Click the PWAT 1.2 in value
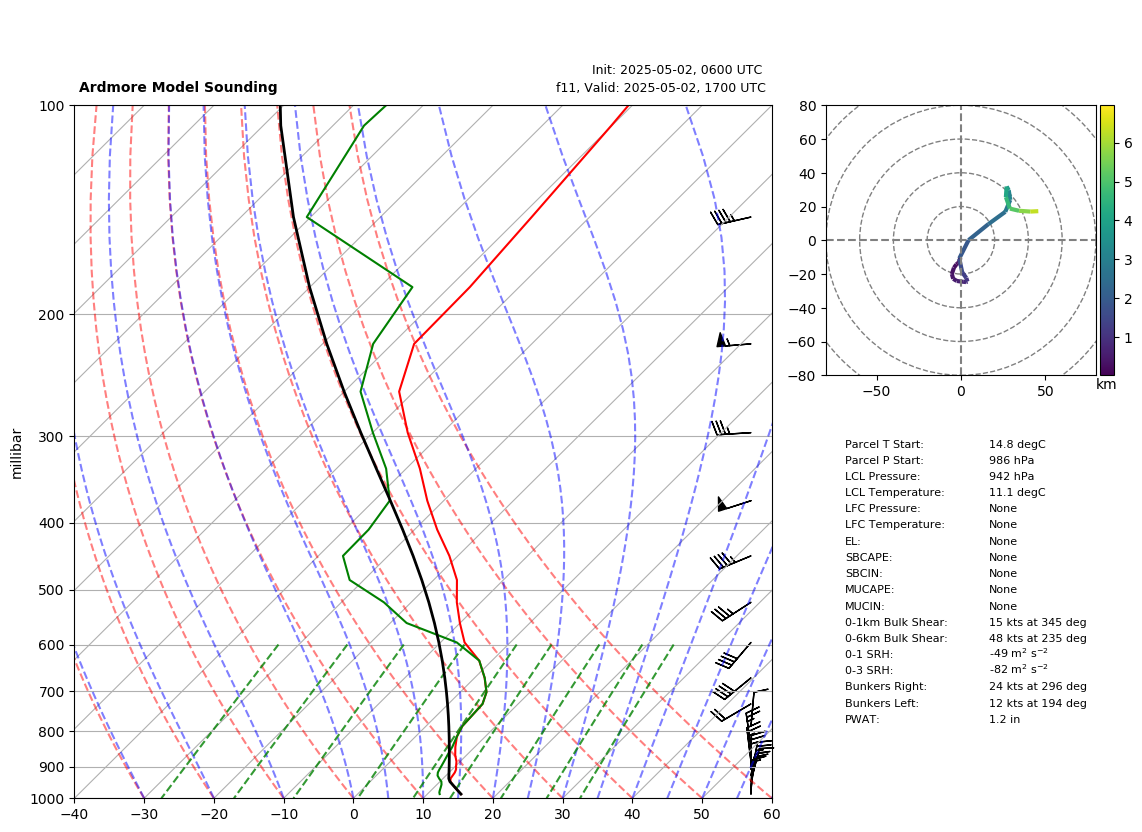Image resolution: width=1142 pixels, height=832 pixels. point(1004,719)
